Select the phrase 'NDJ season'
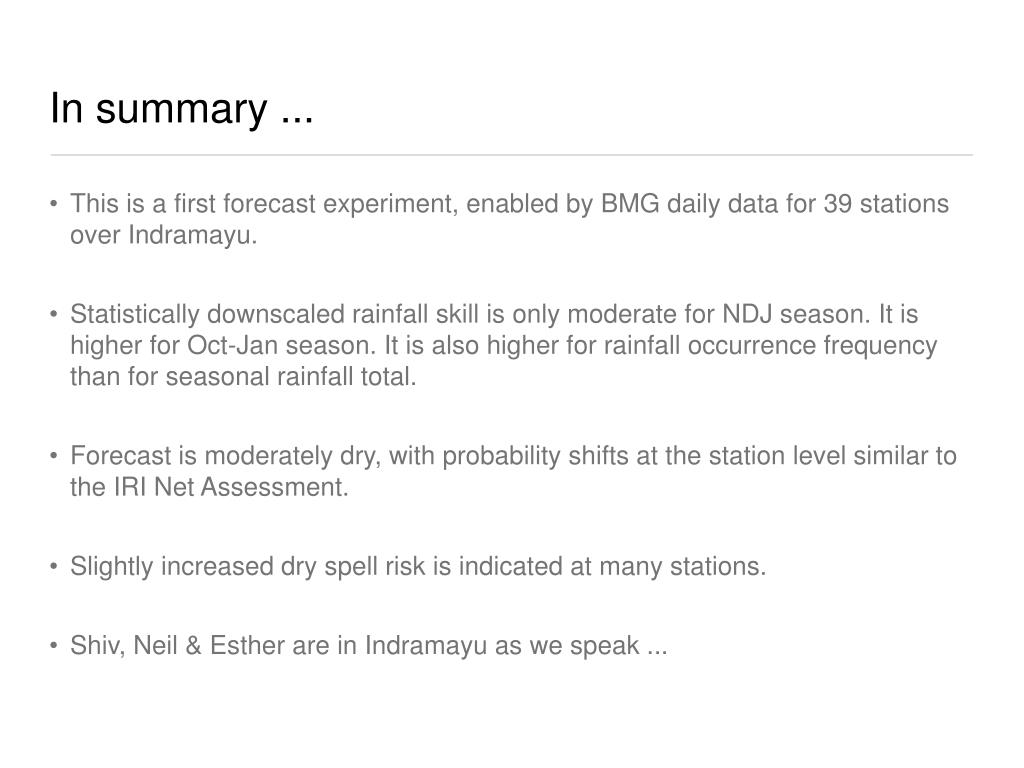The width and height of the screenshot is (1024, 768). (x=796, y=314)
